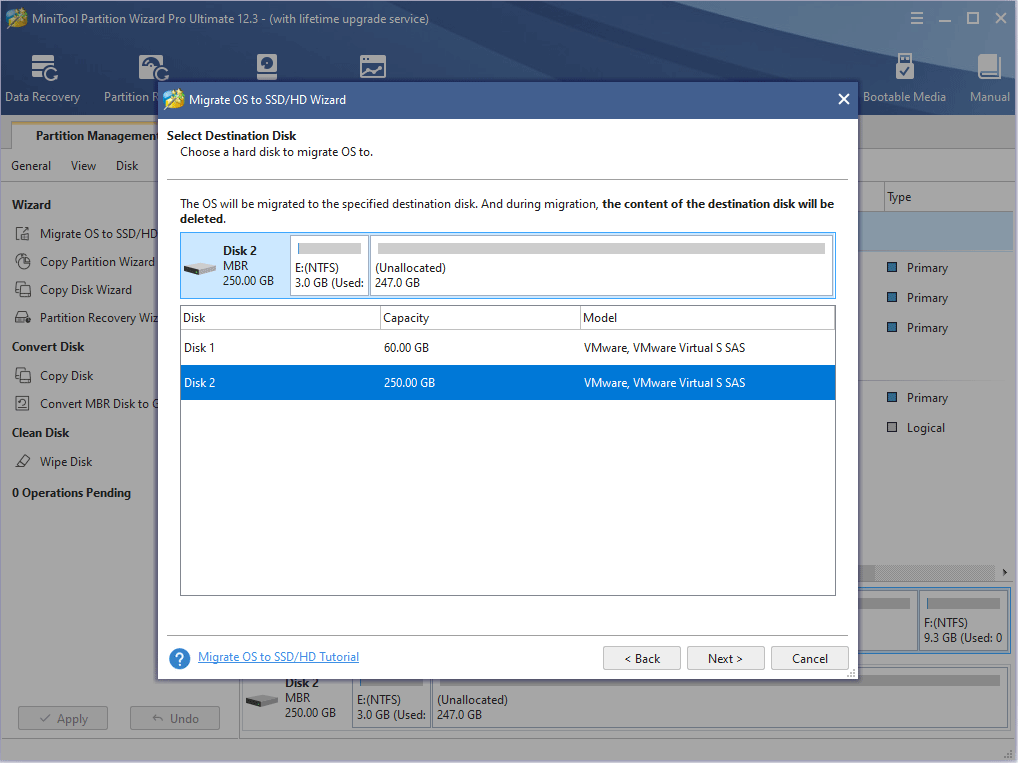Click the Partition Recovery Wizard sidebar icon
This screenshot has height=763, width=1018.
point(23,318)
